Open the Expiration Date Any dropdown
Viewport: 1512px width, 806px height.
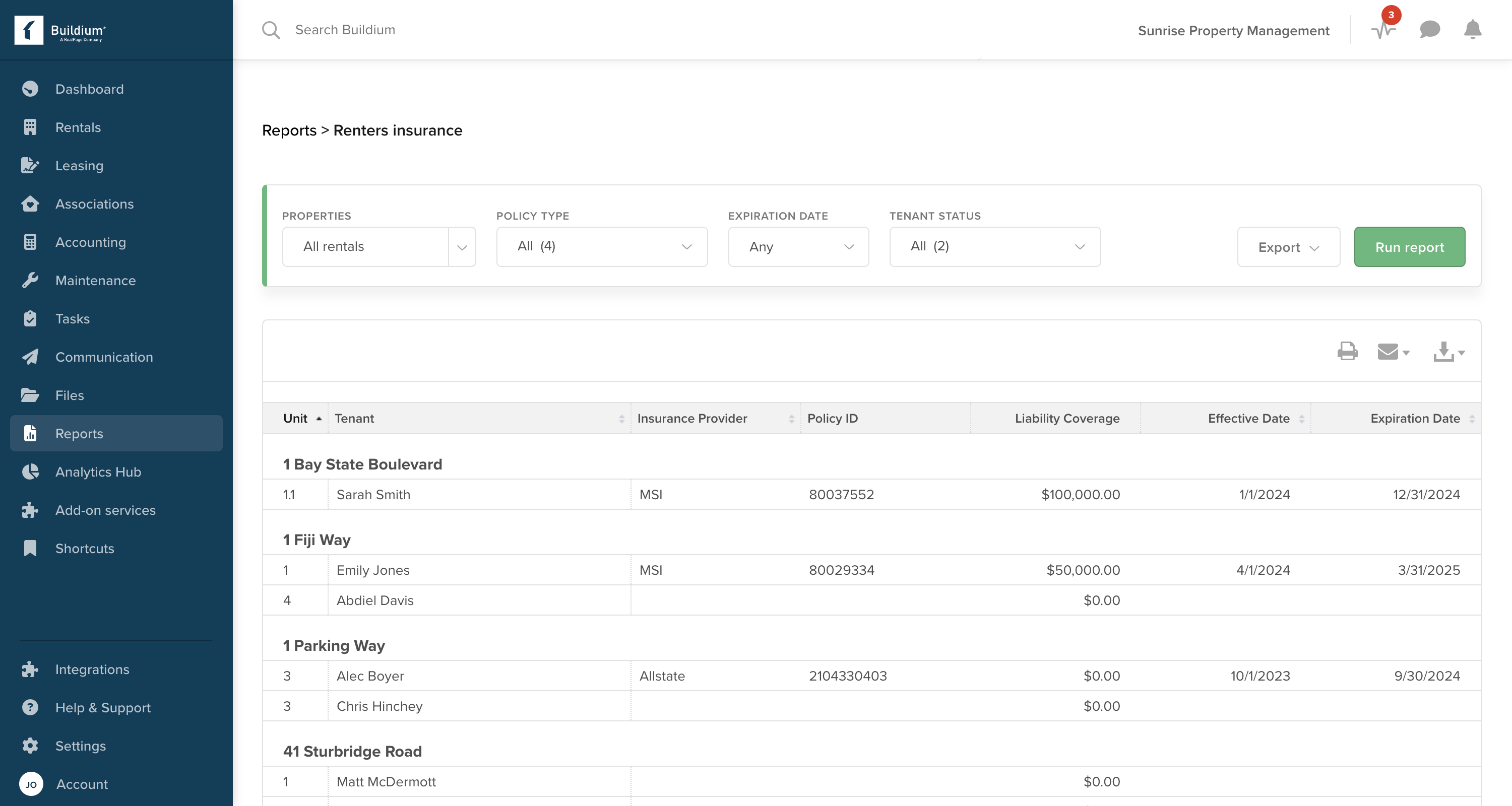pos(798,247)
